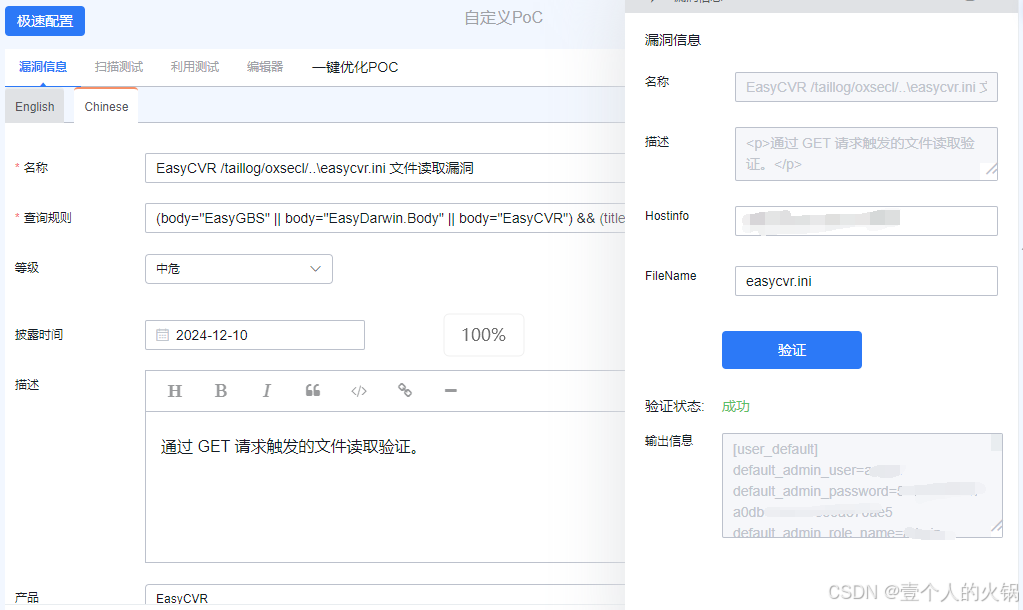1023x610 pixels.
Task: Open the 一键优化POC tab
Action: 355,67
